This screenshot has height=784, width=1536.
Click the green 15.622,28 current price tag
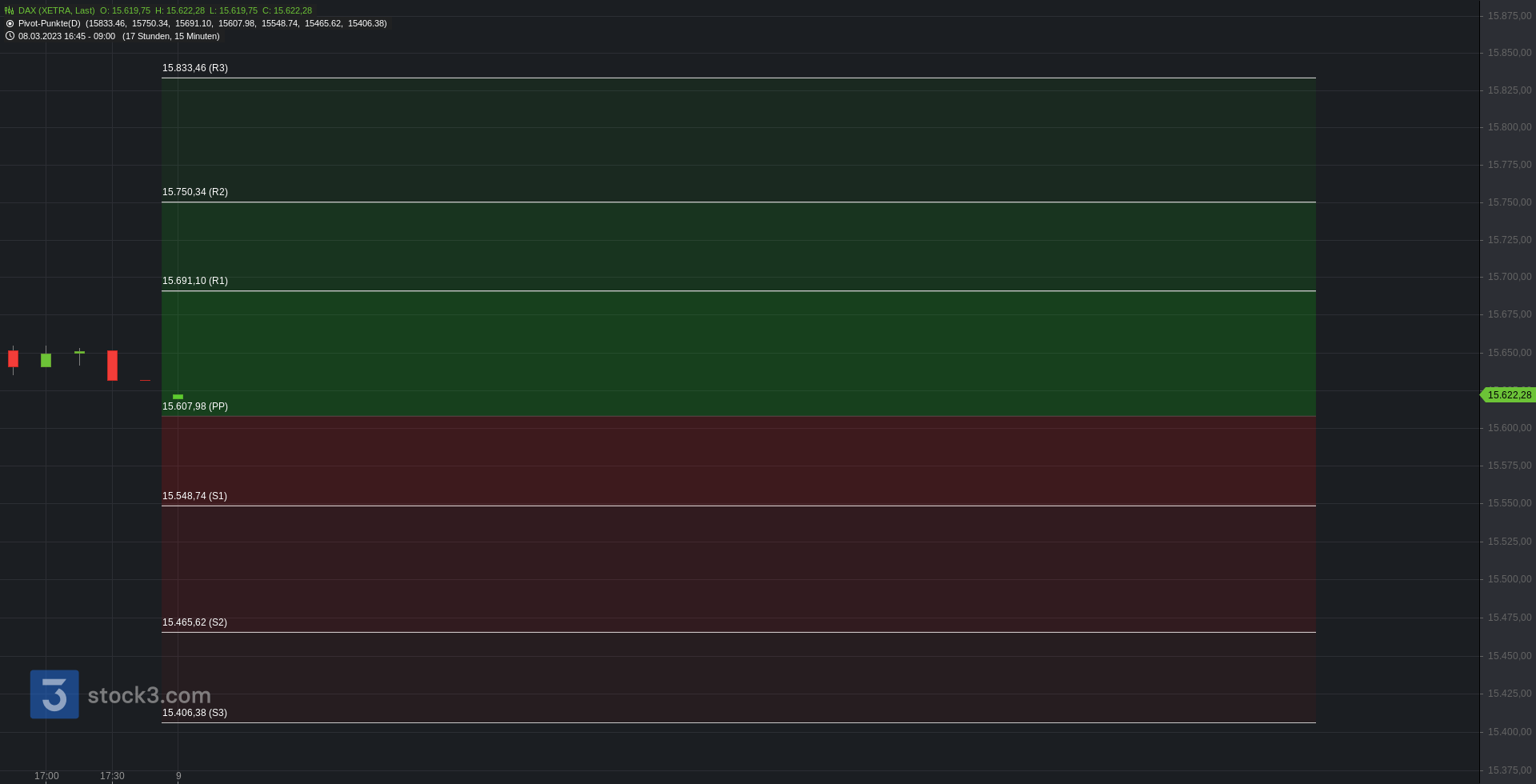(x=1509, y=395)
